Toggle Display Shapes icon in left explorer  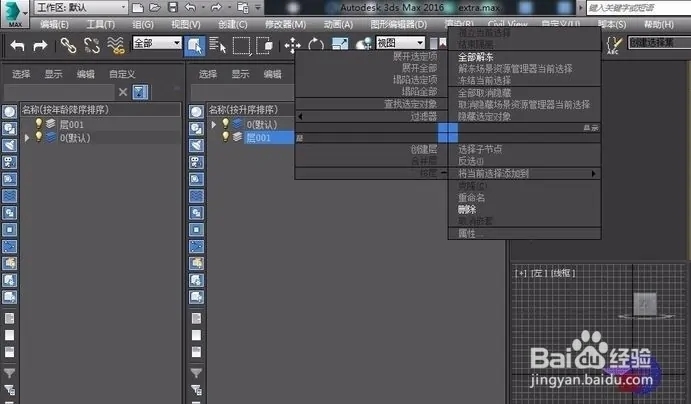tap(10, 129)
